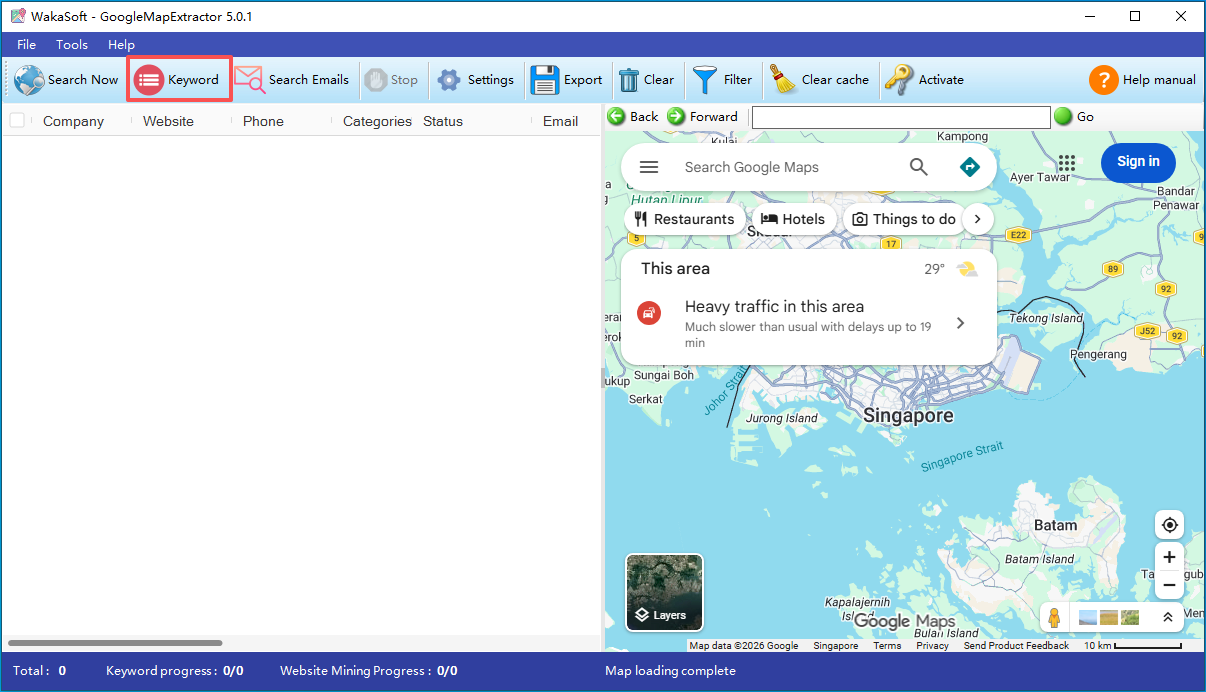Sort by the Phone column header
The image size is (1206, 692).
point(263,121)
